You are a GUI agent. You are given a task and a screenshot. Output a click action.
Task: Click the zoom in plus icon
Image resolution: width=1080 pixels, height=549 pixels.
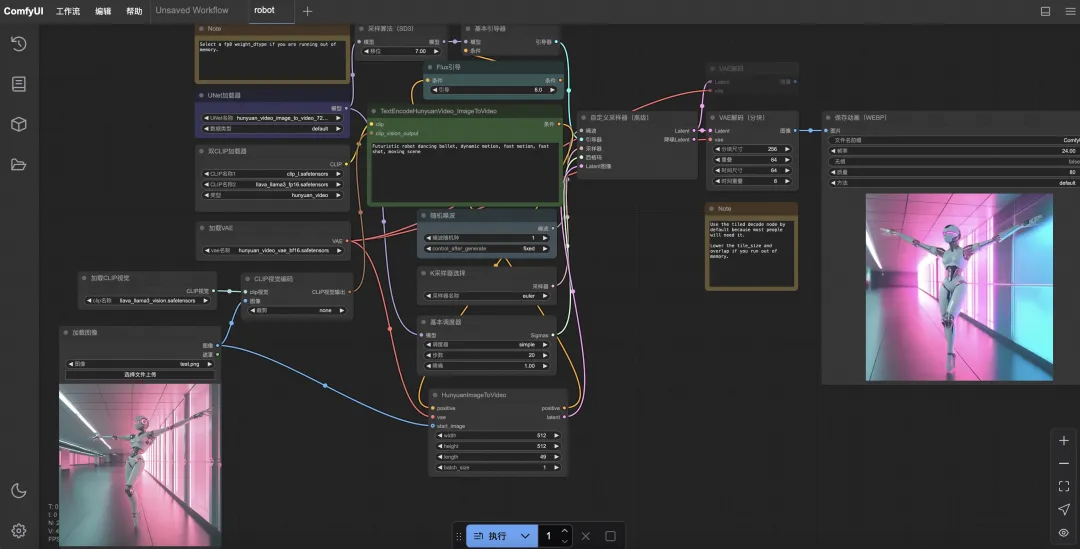coord(1063,440)
